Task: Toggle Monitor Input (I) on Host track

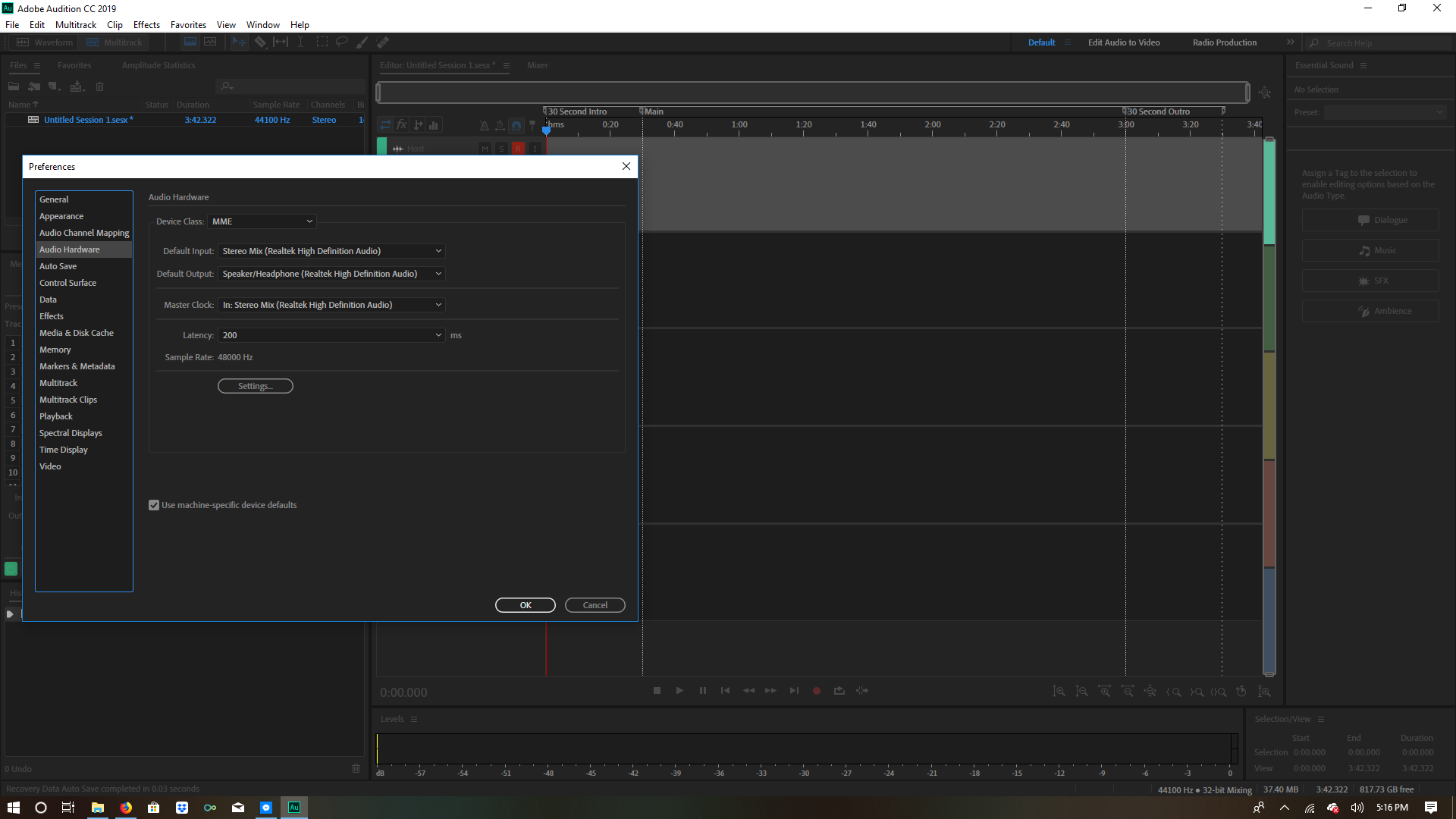Action: point(535,149)
